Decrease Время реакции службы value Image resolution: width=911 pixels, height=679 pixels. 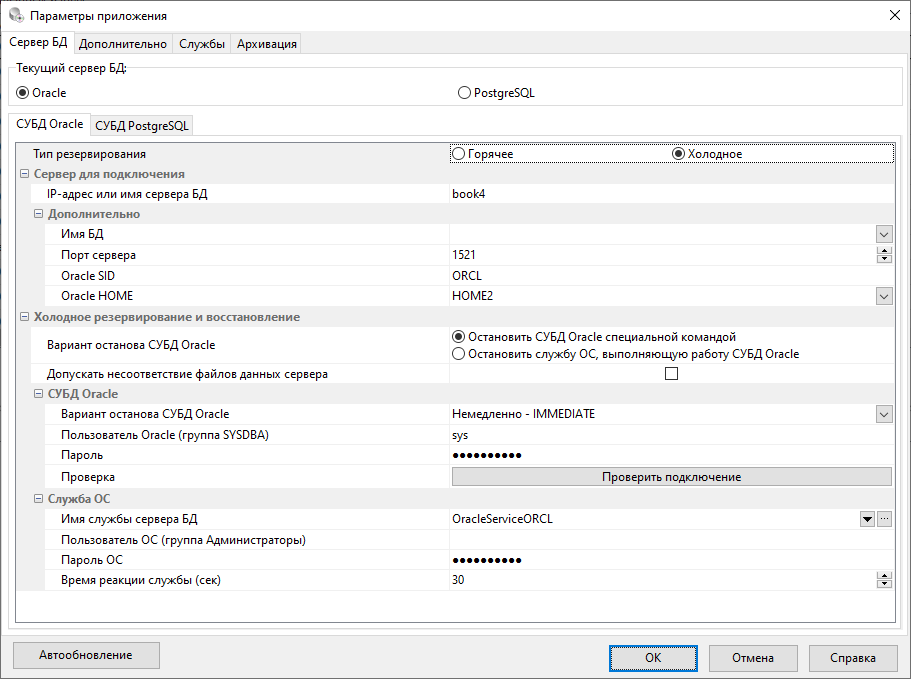click(884, 584)
